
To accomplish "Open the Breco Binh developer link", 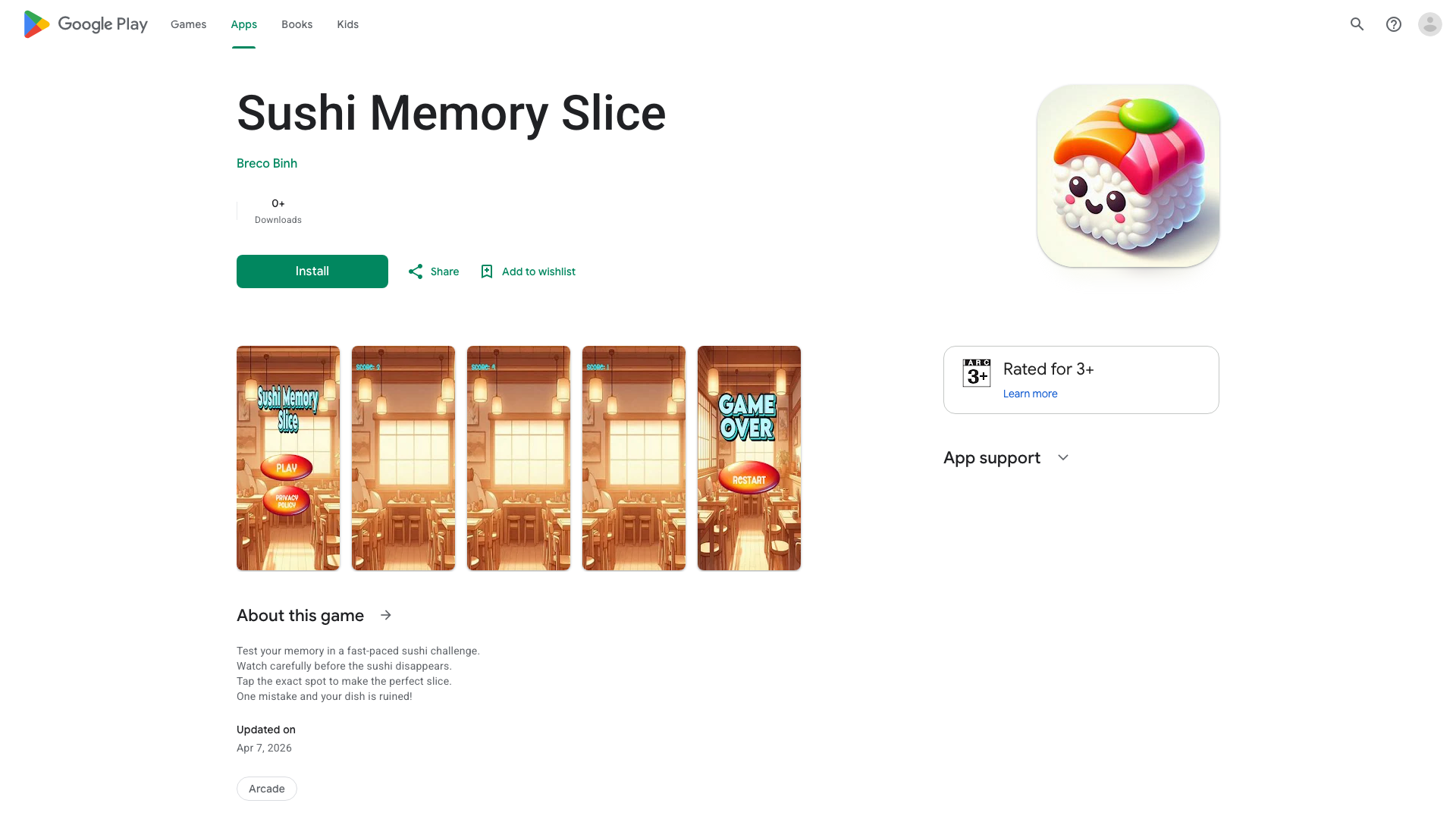I will pyautogui.click(x=267, y=163).
